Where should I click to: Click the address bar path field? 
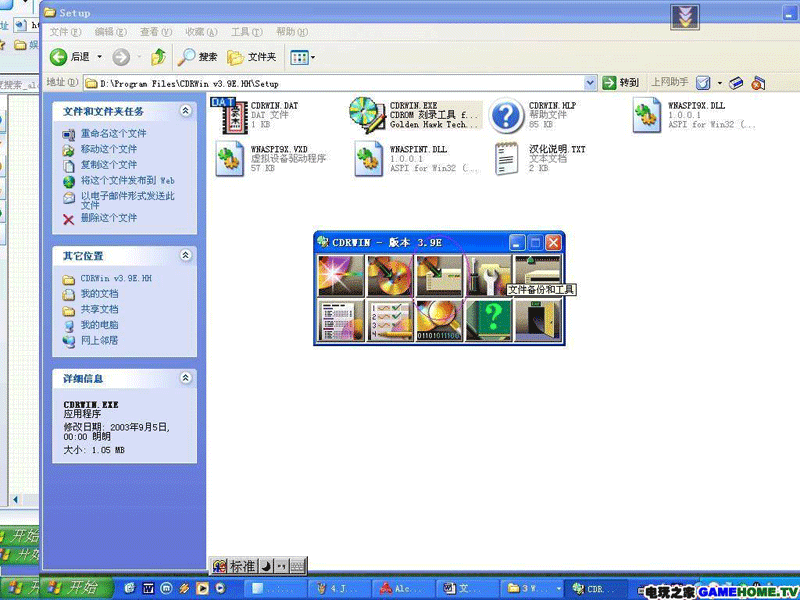pyautogui.click(x=335, y=83)
